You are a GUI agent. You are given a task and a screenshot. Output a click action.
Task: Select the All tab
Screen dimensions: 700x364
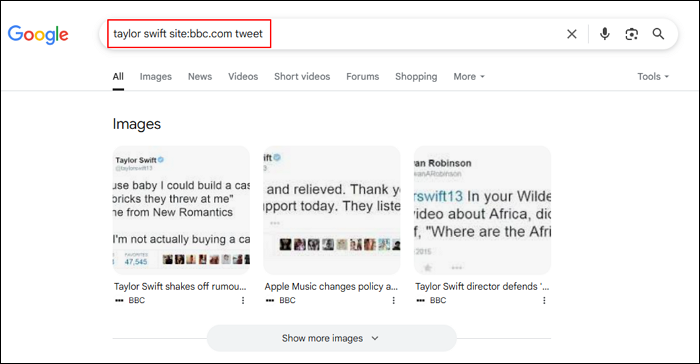[x=118, y=76]
